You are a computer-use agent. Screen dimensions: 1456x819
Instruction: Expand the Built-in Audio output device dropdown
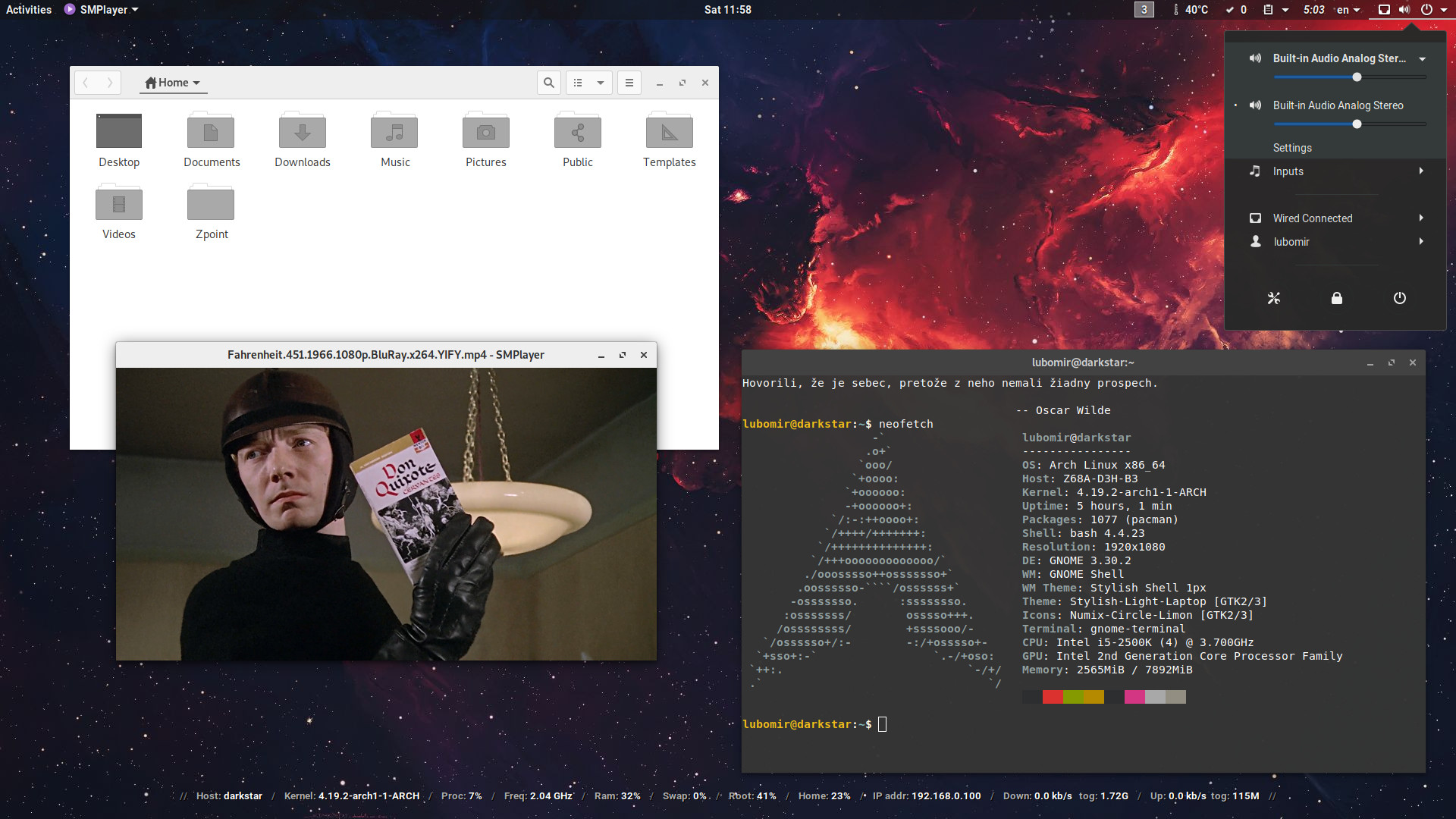click(x=1423, y=58)
